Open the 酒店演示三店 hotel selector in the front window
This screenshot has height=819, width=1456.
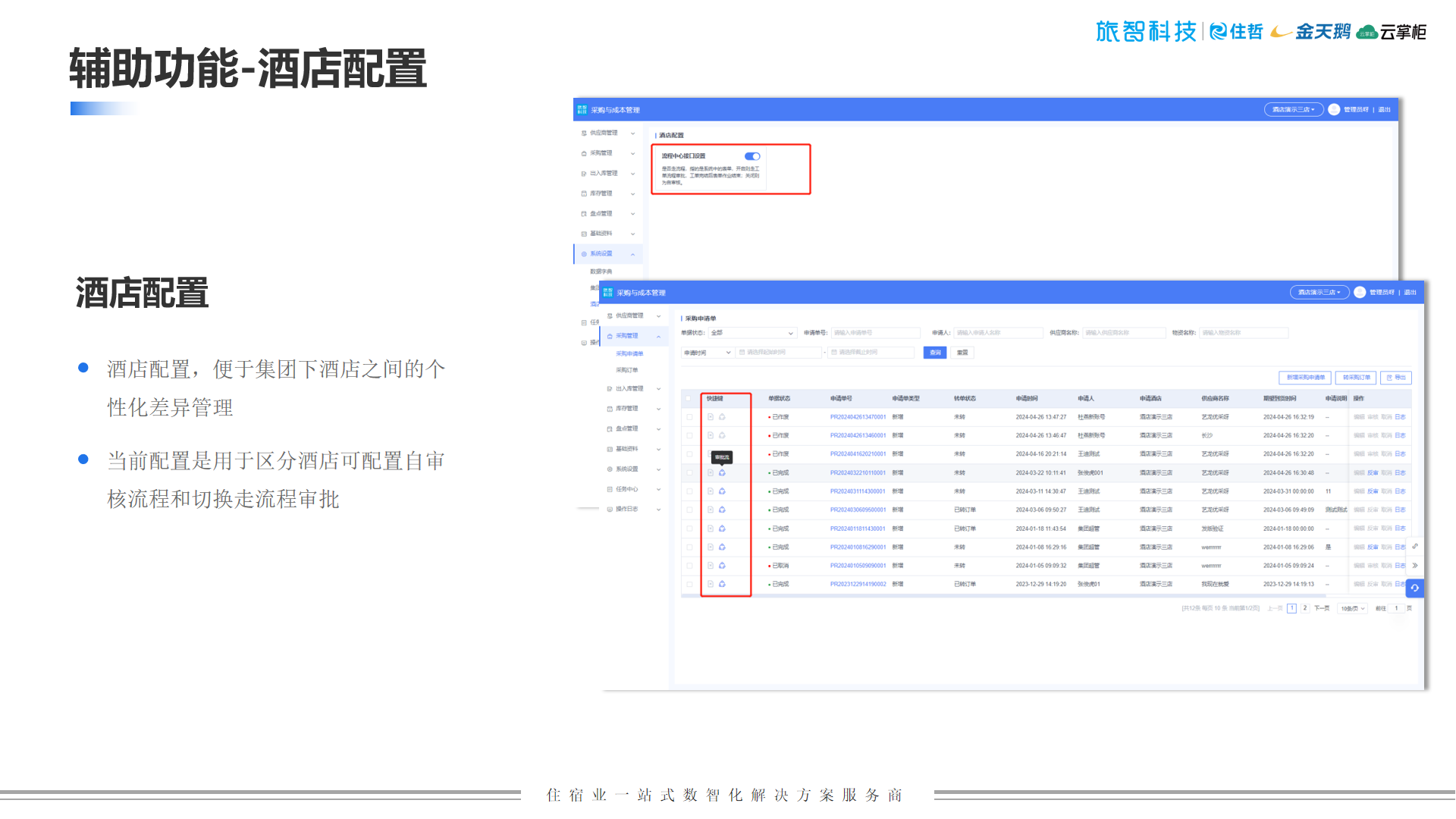(1319, 292)
